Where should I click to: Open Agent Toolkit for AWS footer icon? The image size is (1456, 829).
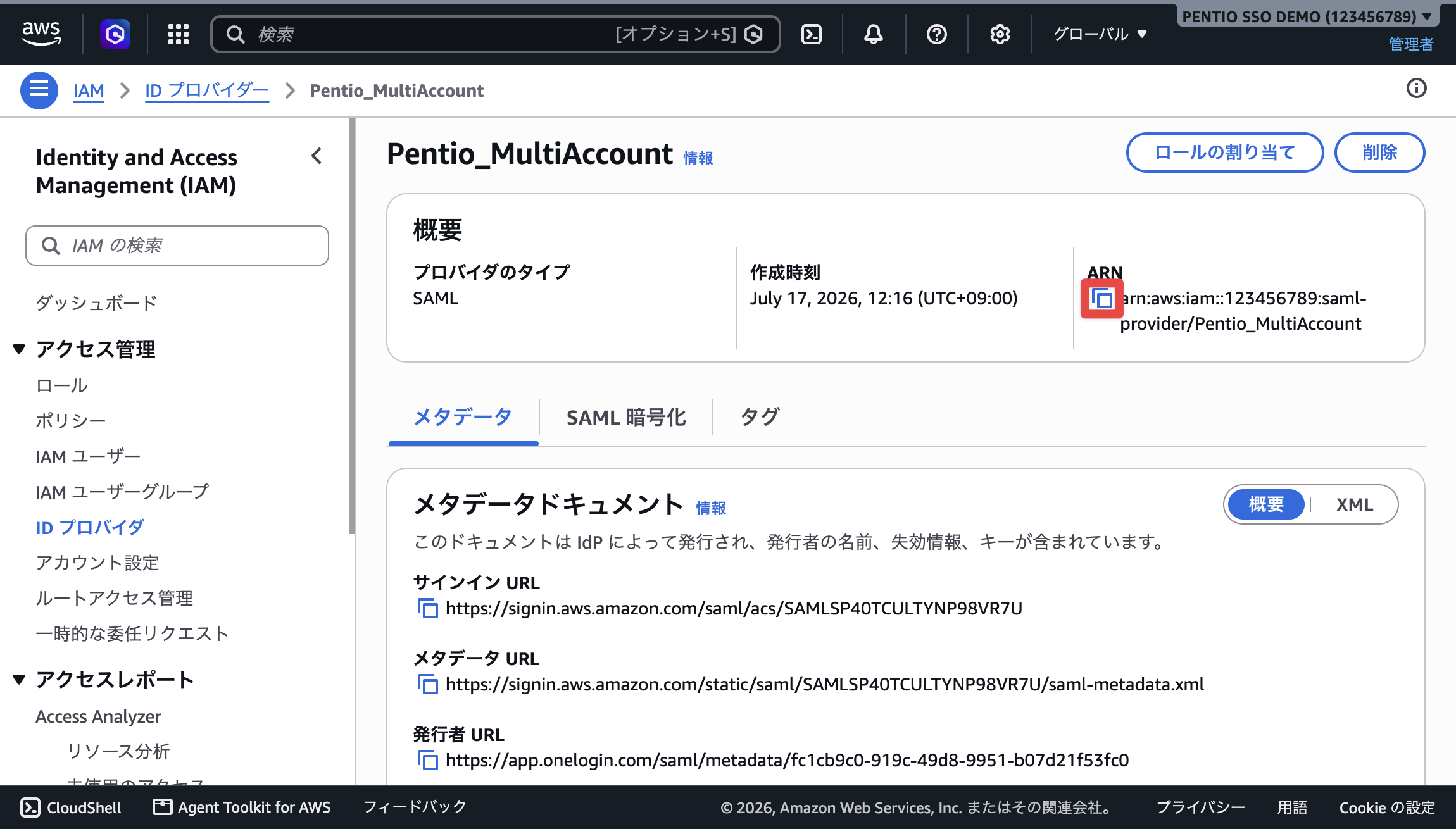click(163, 807)
